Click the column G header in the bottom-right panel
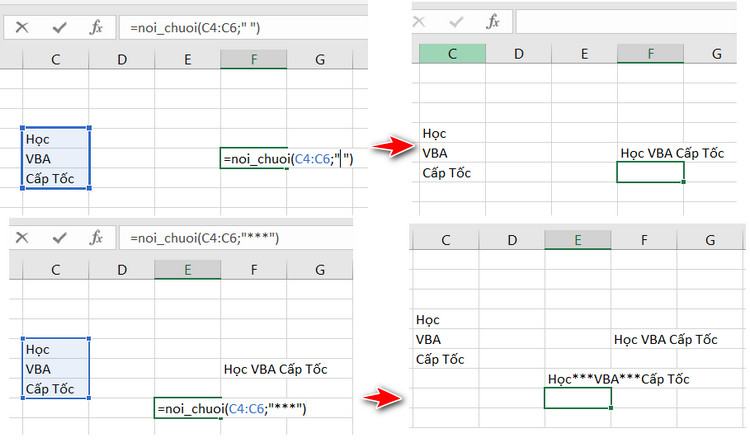This screenshot has width=750, height=443. (x=709, y=240)
